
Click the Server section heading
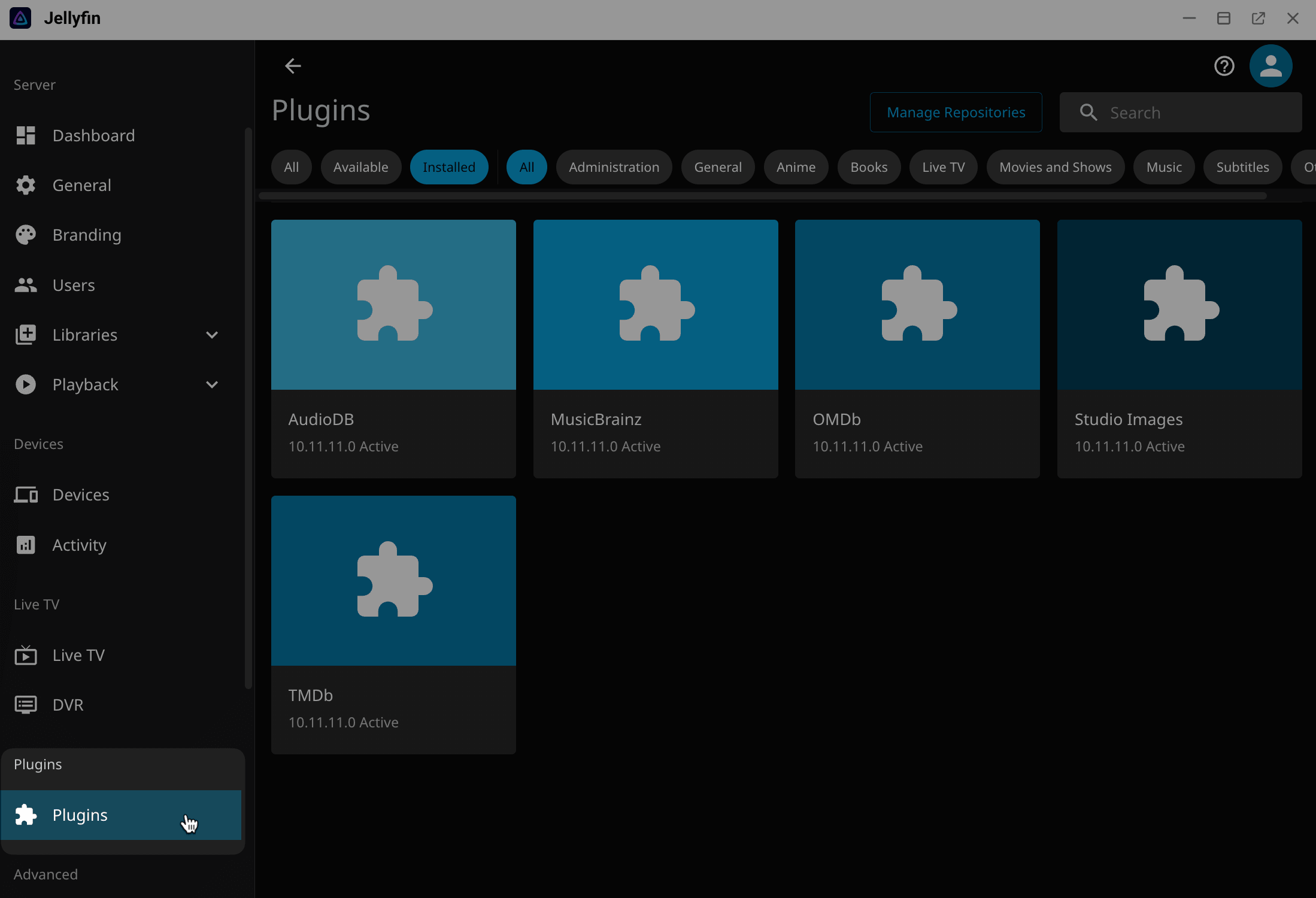click(35, 85)
